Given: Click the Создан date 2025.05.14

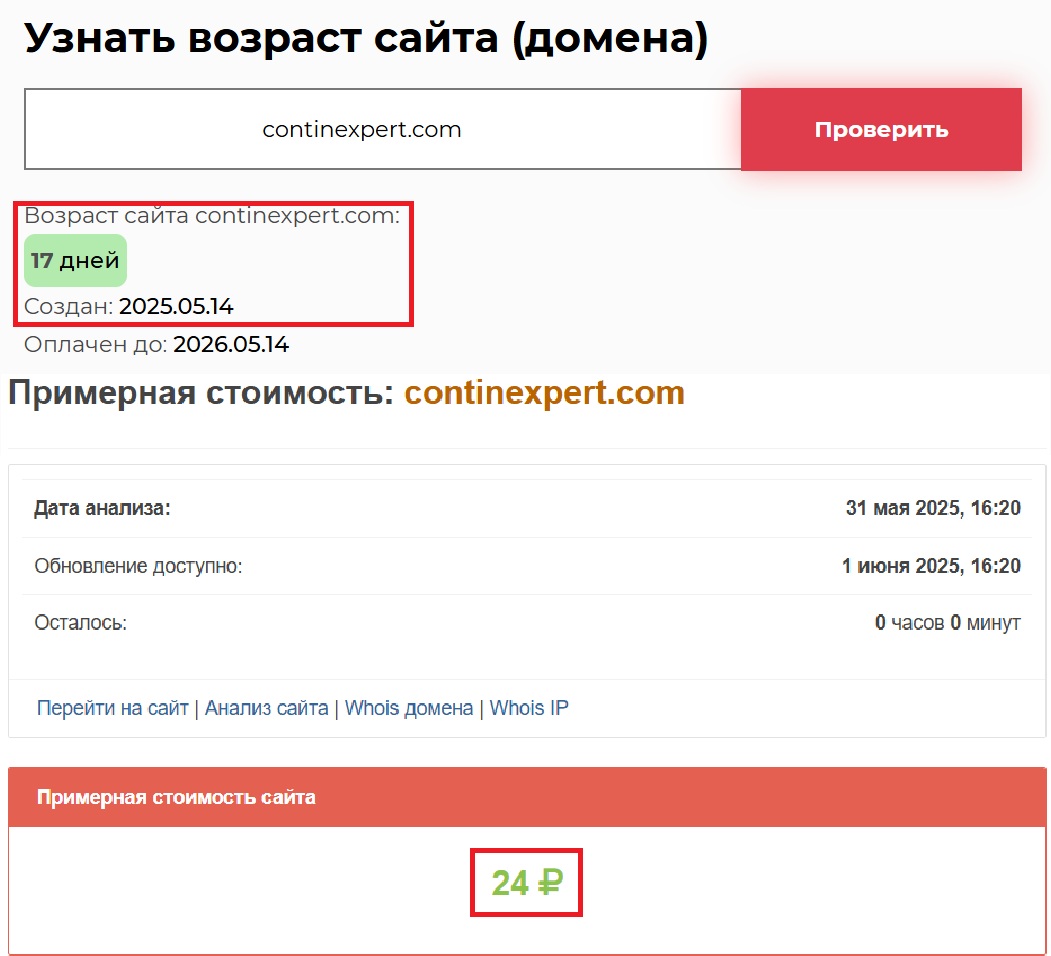Looking at the screenshot, I should (x=176, y=306).
